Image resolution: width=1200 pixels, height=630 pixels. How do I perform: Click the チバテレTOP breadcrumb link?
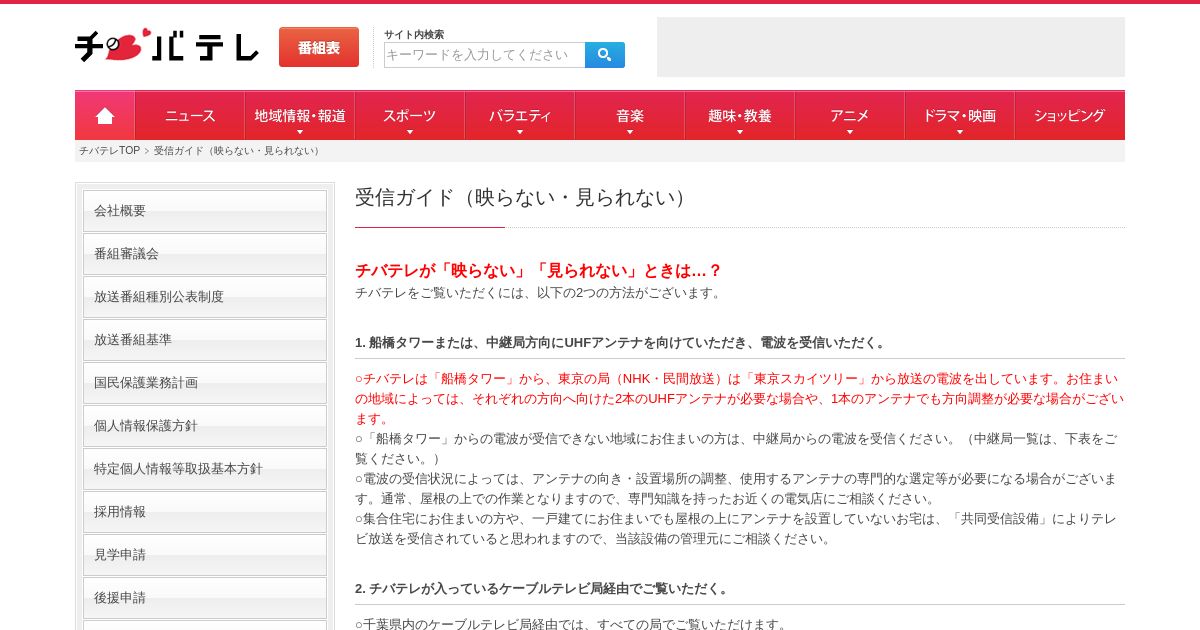tap(110, 151)
